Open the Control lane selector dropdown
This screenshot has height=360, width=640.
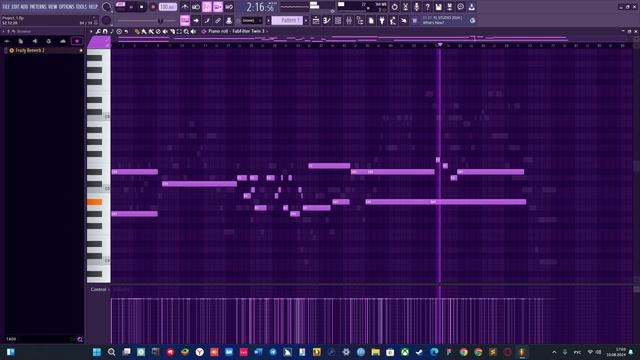[x=99, y=289]
